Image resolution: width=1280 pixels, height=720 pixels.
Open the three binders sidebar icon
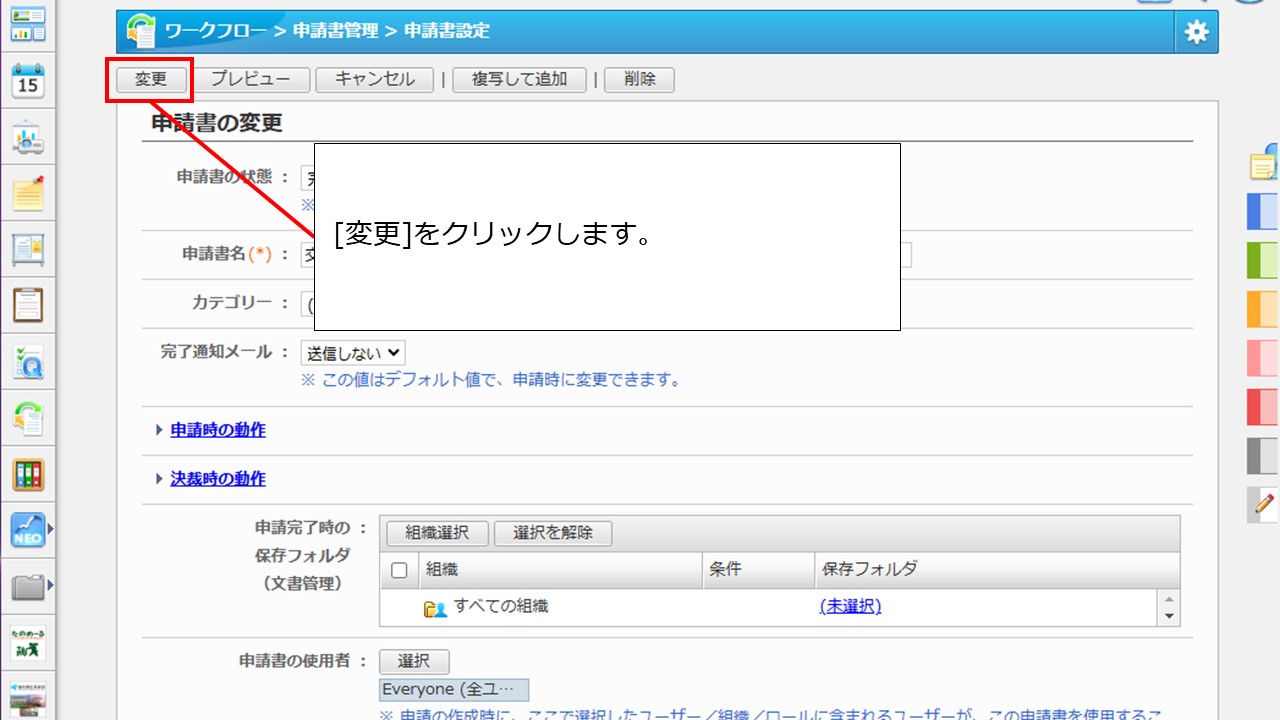(27, 474)
